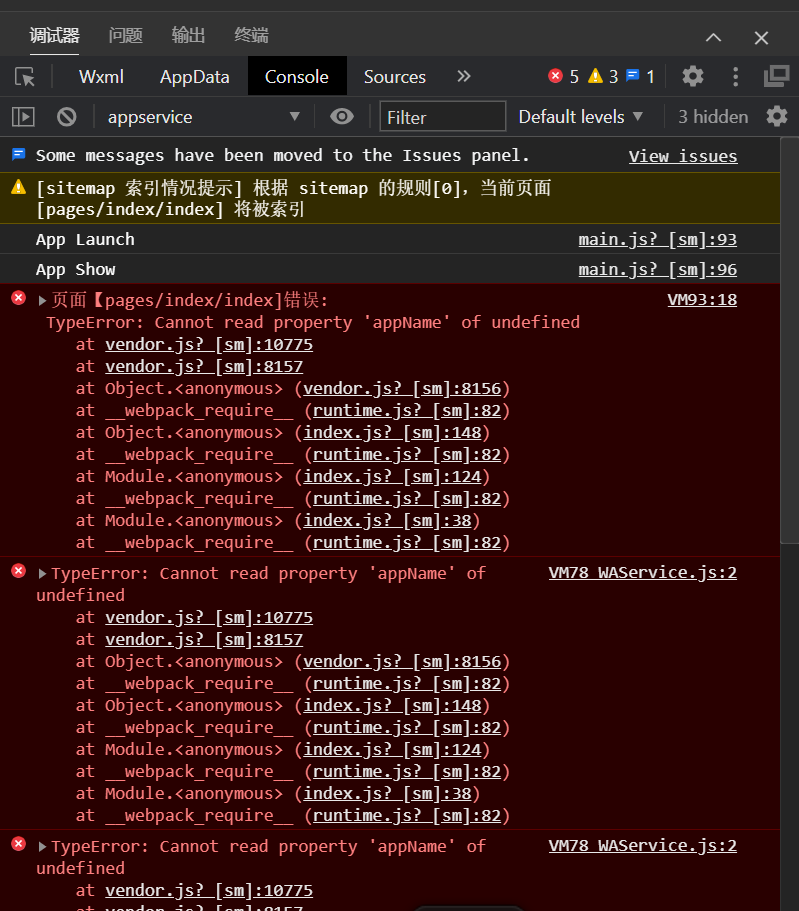Clear the console with the ban icon
This screenshot has width=799, height=911.
[x=66, y=117]
